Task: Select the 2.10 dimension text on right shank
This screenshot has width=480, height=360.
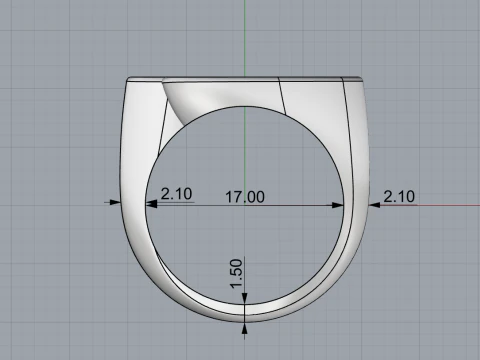Action: pyautogui.click(x=399, y=197)
